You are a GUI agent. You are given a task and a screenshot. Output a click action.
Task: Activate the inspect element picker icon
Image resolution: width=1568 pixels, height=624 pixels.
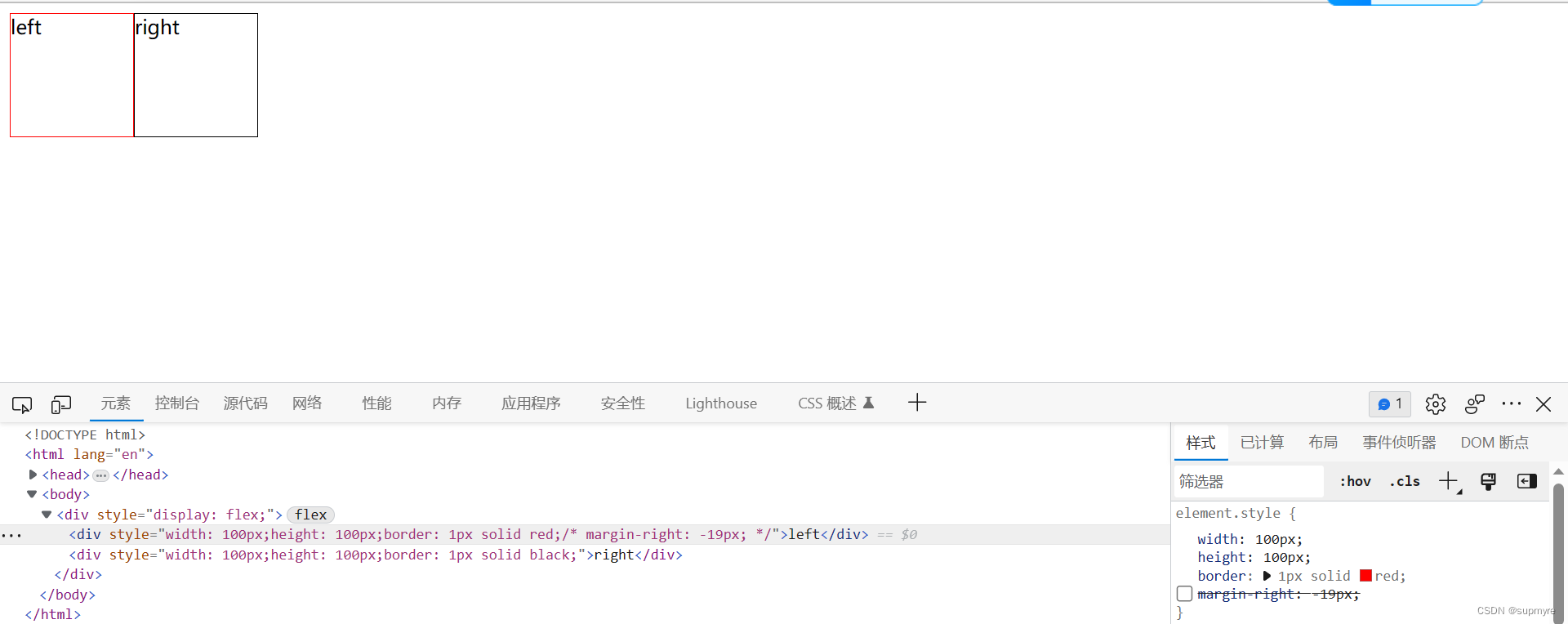click(22, 404)
